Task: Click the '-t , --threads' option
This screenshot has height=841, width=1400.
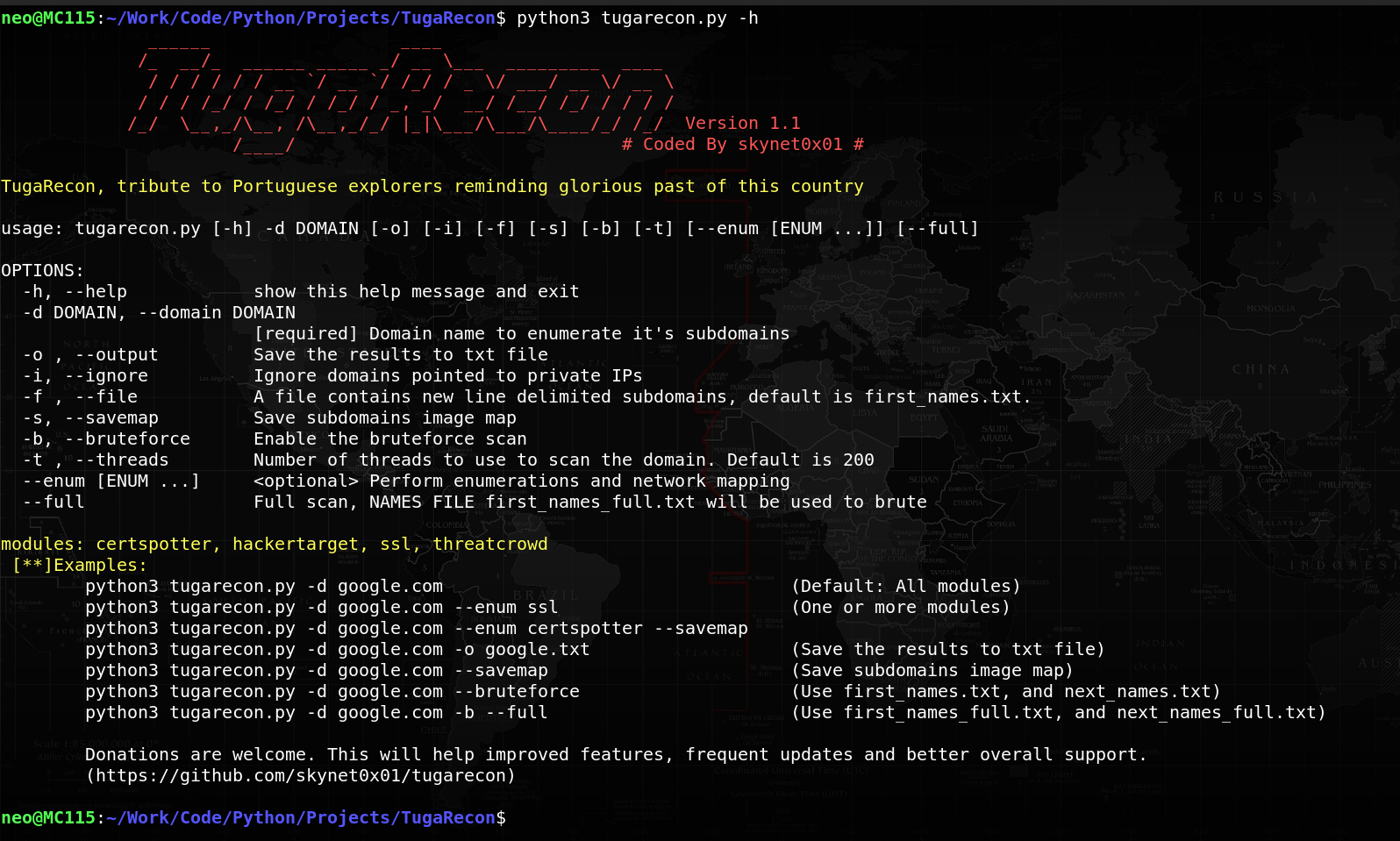Action: pos(96,460)
